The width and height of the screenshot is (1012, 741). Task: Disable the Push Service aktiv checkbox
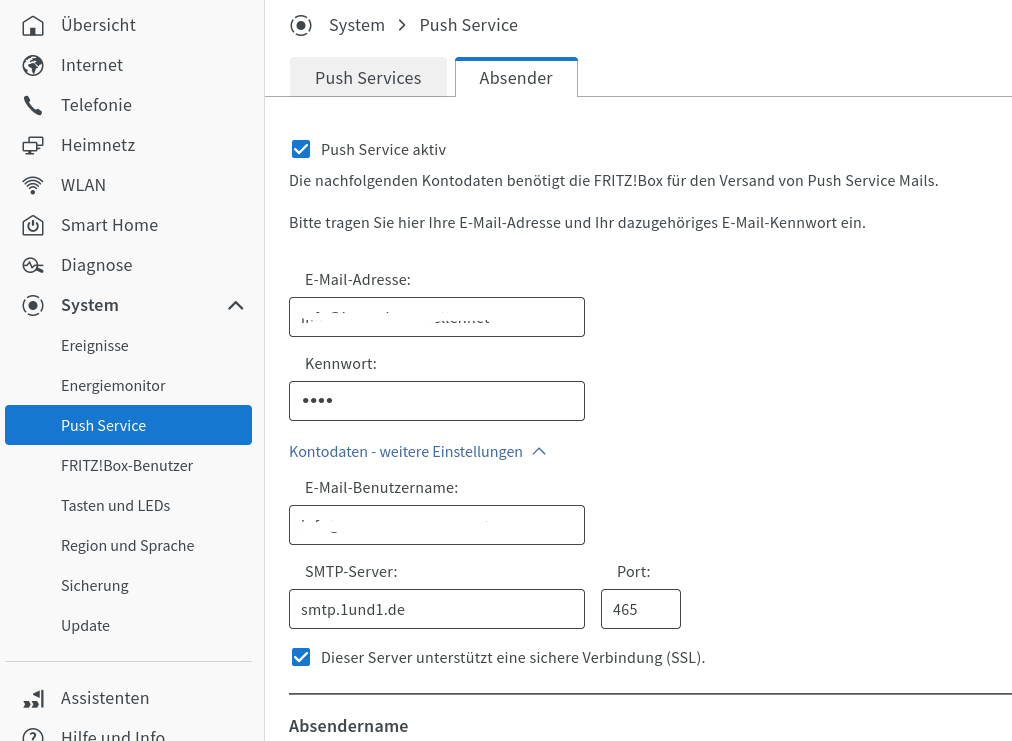[x=301, y=150]
